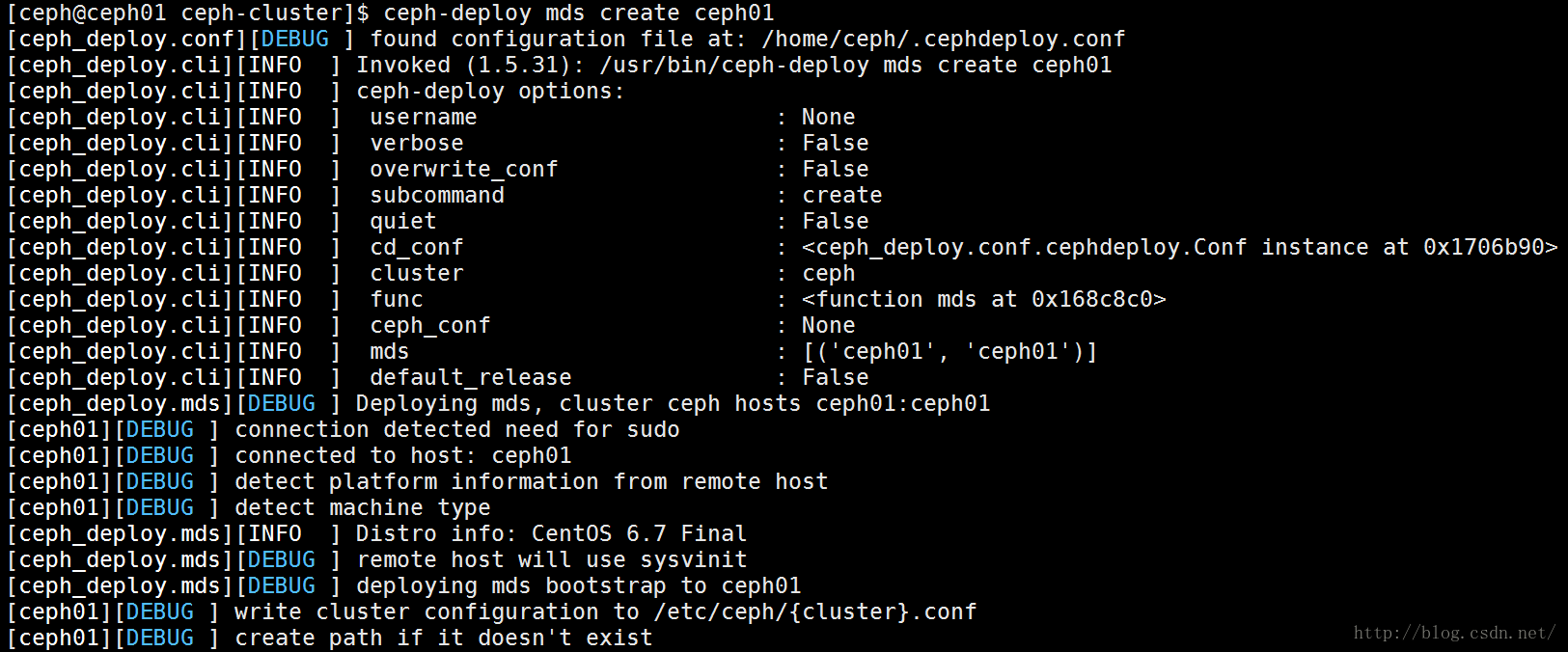Click 'deploying mds bootstrap to ceph01' line
The width and height of the screenshot is (1568, 652).
[x=579, y=586]
